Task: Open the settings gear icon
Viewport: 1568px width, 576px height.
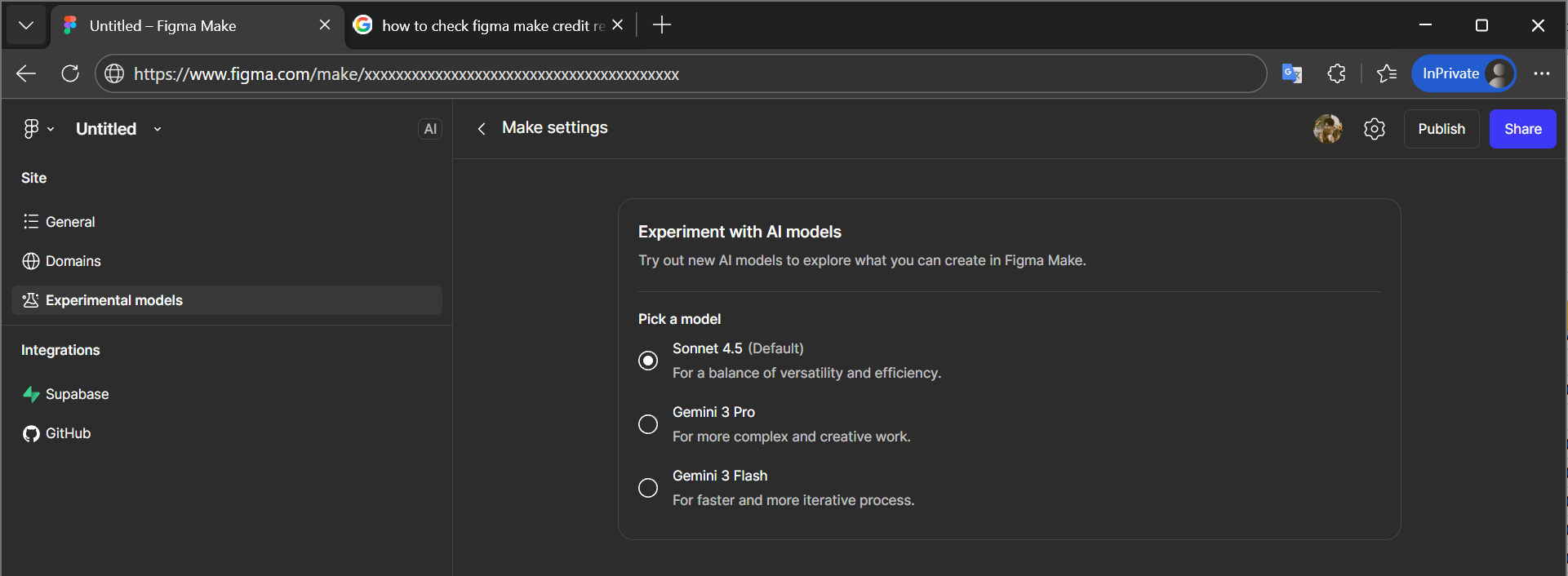Action: pyautogui.click(x=1375, y=129)
